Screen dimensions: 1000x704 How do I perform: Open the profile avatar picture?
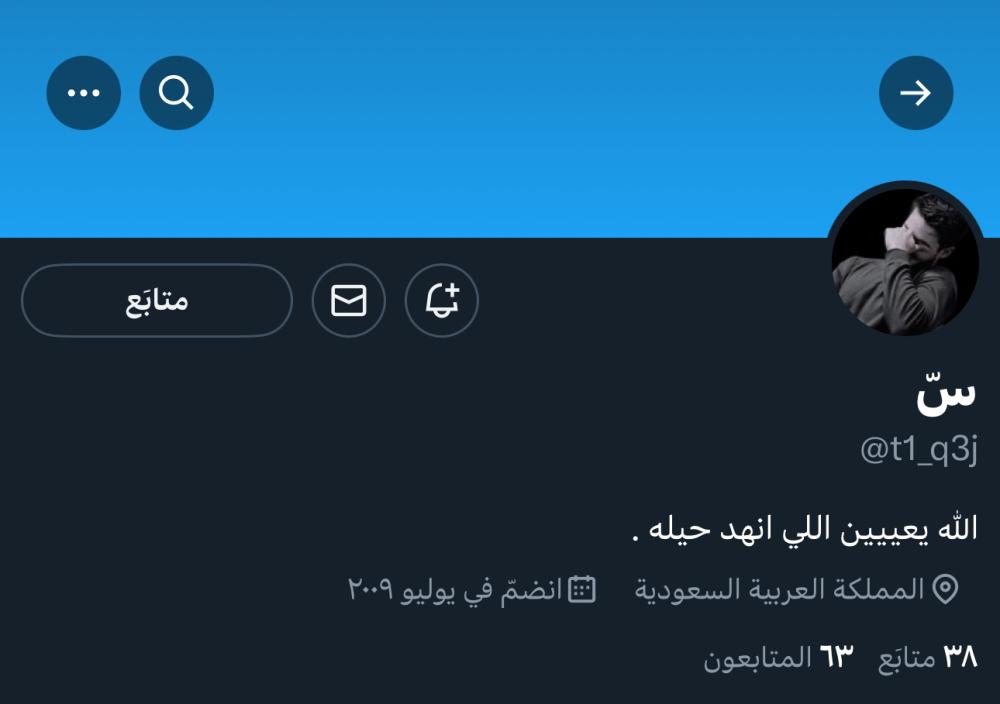pos(906,261)
